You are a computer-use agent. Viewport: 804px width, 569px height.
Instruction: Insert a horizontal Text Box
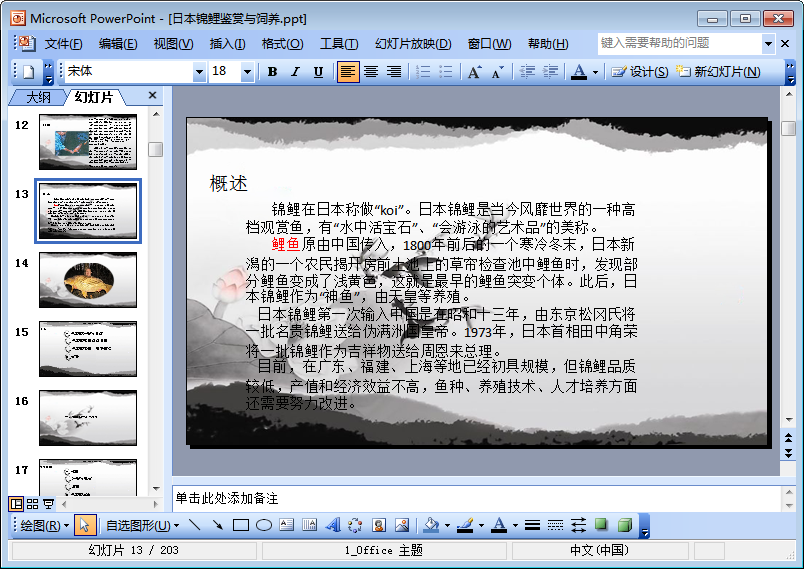[x=287, y=525]
